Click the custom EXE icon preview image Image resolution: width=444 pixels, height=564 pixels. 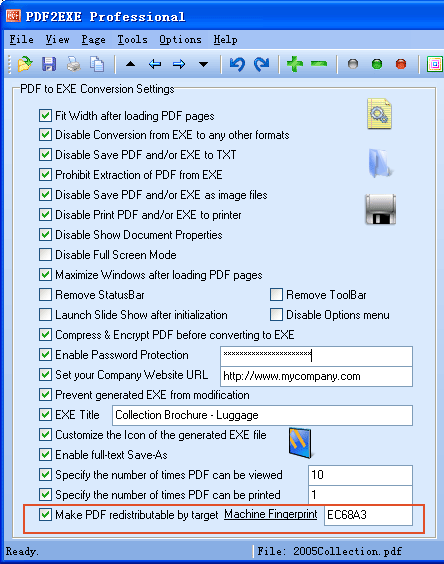(300, 443)
